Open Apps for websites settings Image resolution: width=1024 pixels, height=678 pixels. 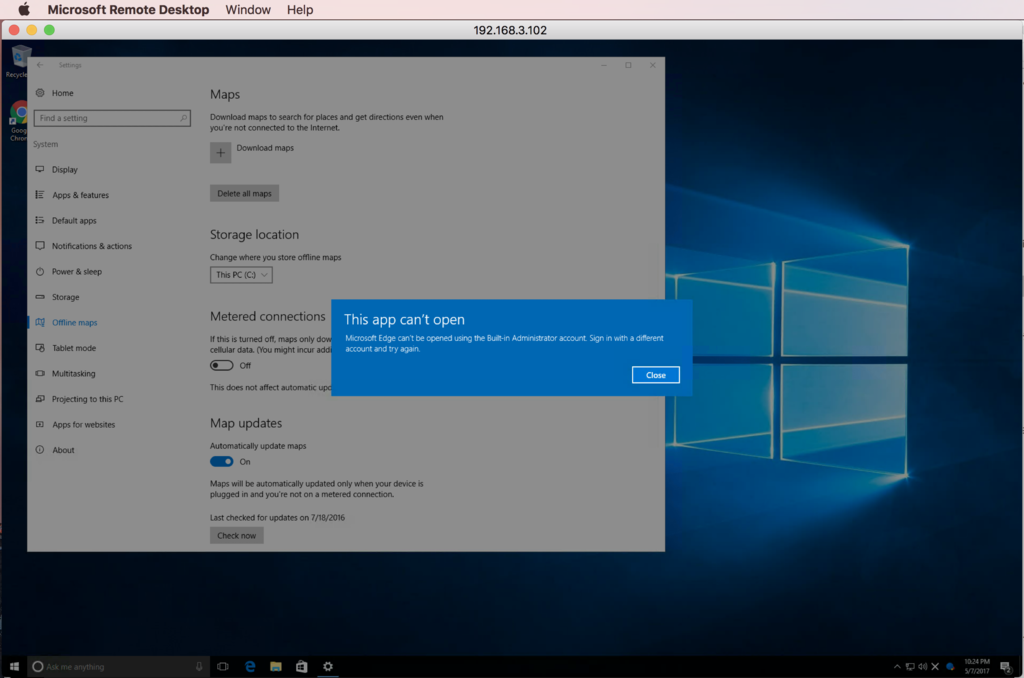pos(83,424)
